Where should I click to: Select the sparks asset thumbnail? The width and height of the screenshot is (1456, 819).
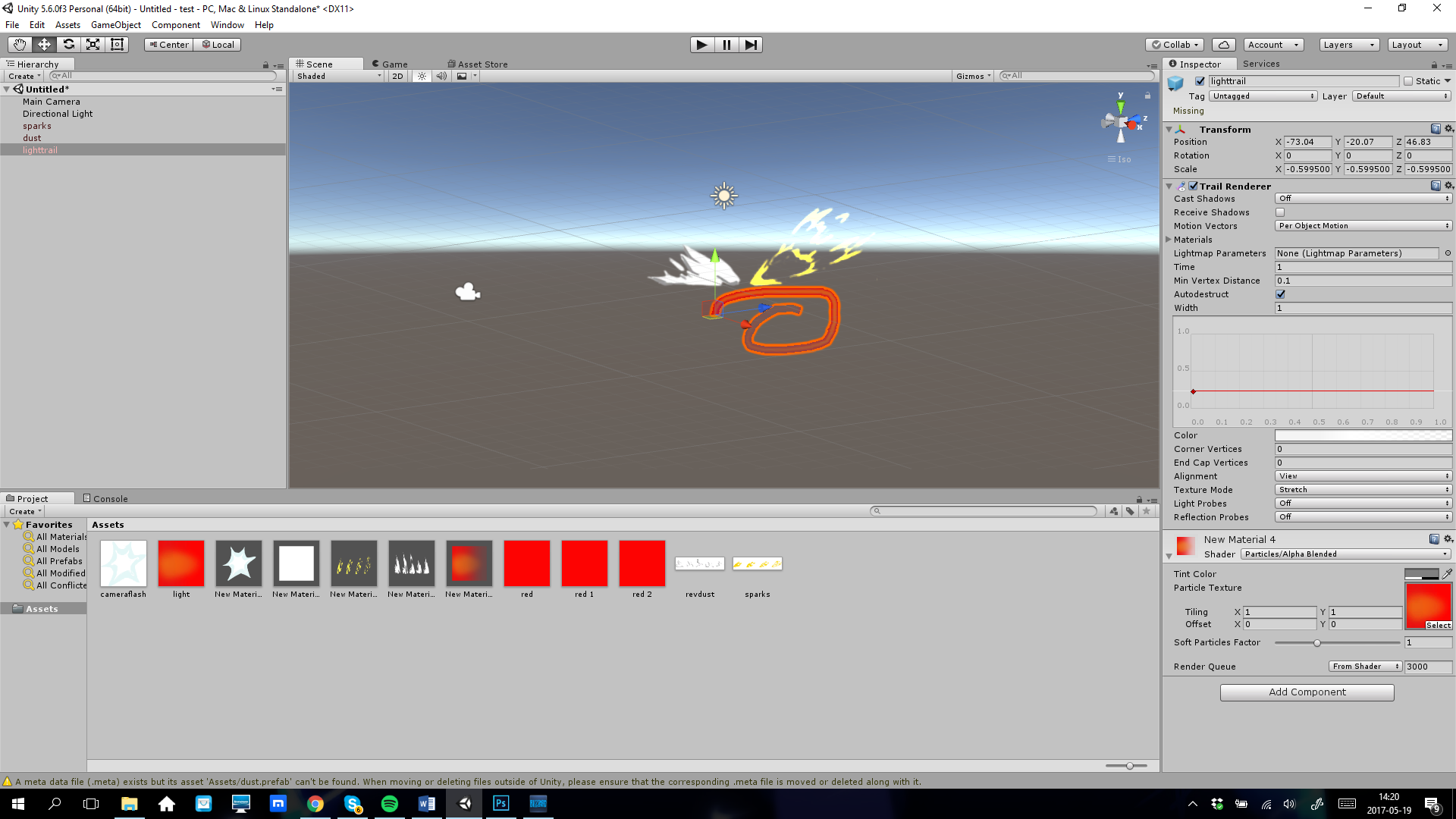click(x=757, y=564)
